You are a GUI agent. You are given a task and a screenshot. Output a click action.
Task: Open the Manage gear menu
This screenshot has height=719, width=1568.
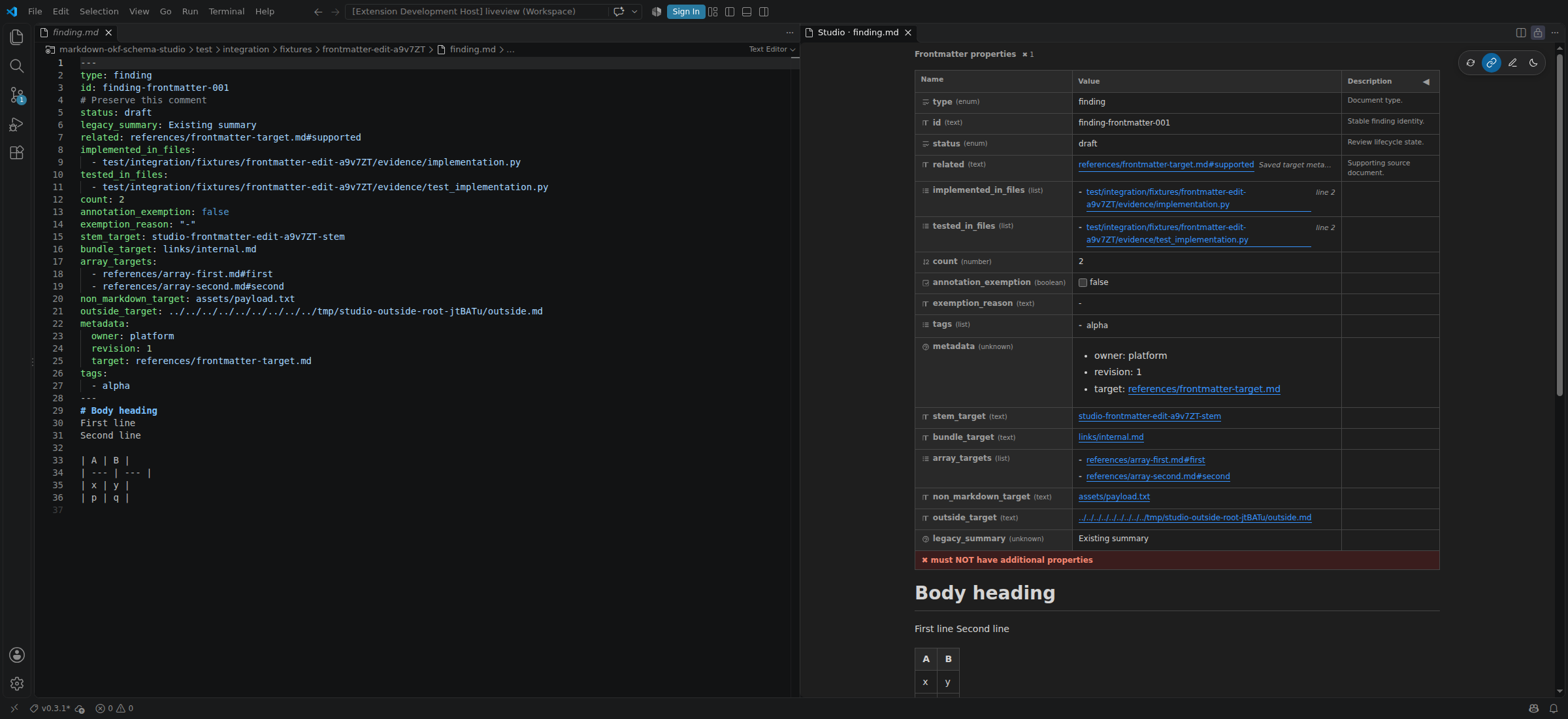(x=17, y=684)
